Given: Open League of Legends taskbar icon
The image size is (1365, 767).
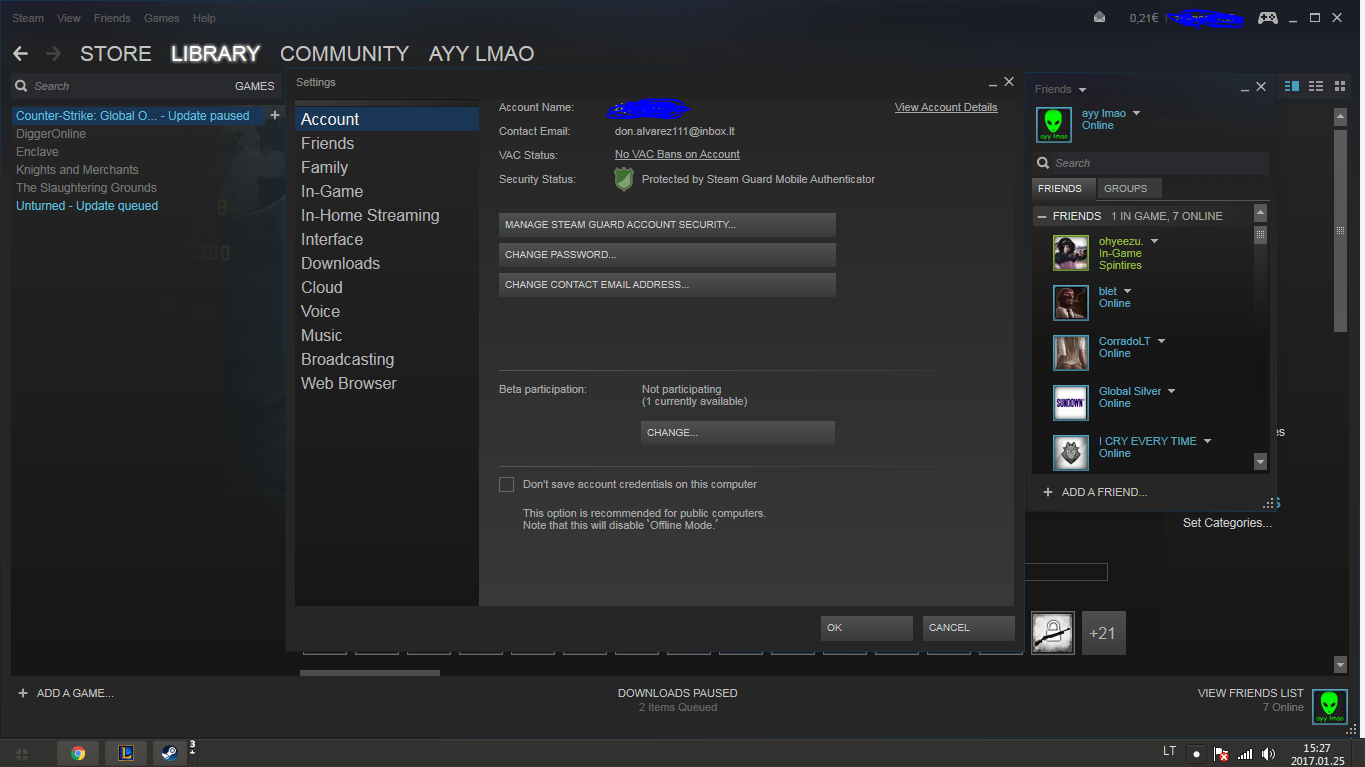Looking at the screenshot, I should (x=126, y=753).
